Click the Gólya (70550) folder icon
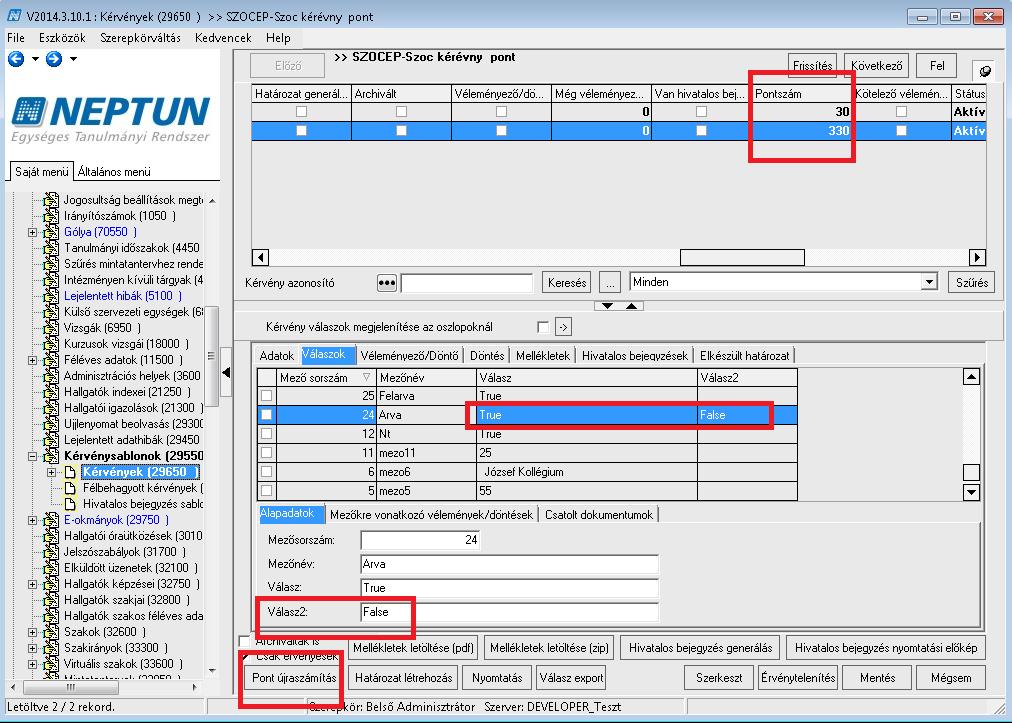This screenshot has width=1012, height=723. (x=51, y=232)
